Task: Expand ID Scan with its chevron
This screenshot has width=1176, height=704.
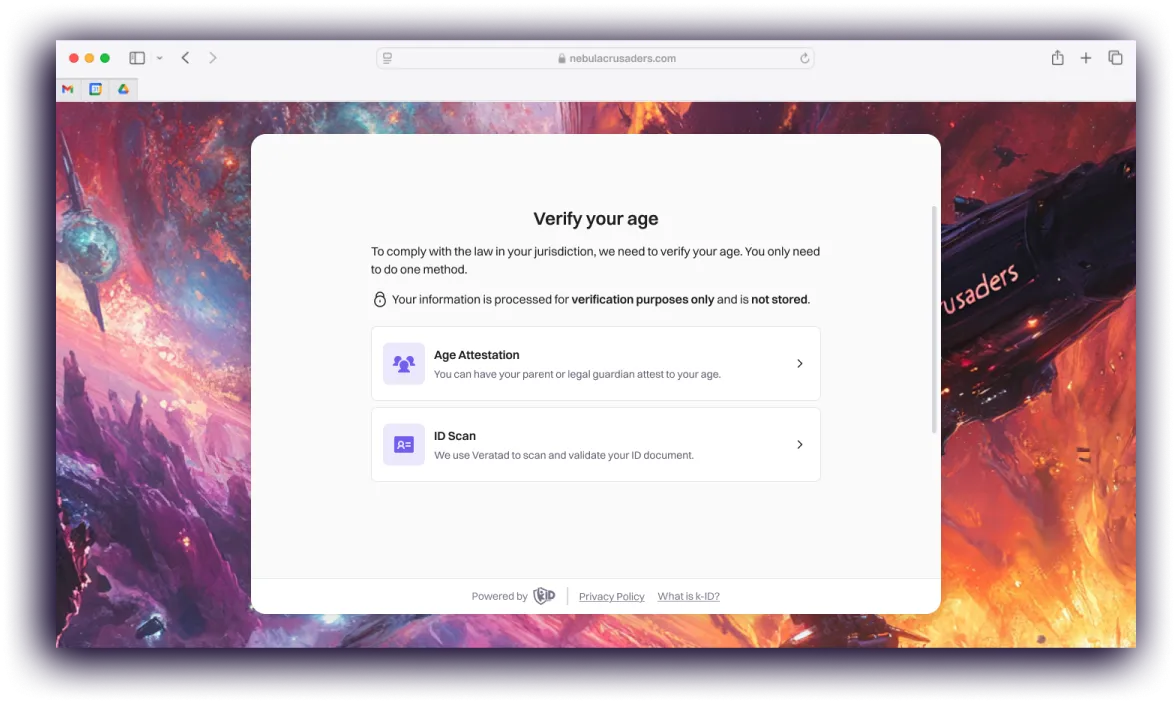Action: pos(800,445)
